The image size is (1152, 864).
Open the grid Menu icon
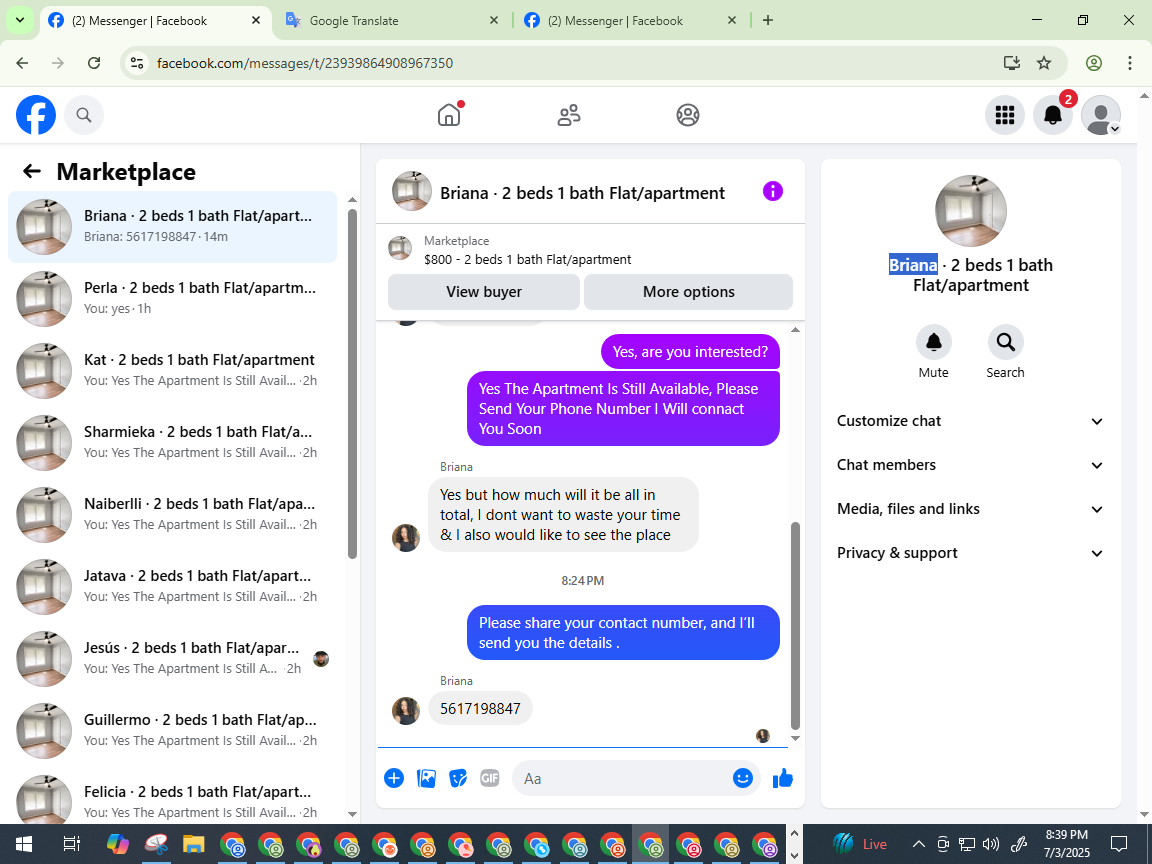point(1004,115)
